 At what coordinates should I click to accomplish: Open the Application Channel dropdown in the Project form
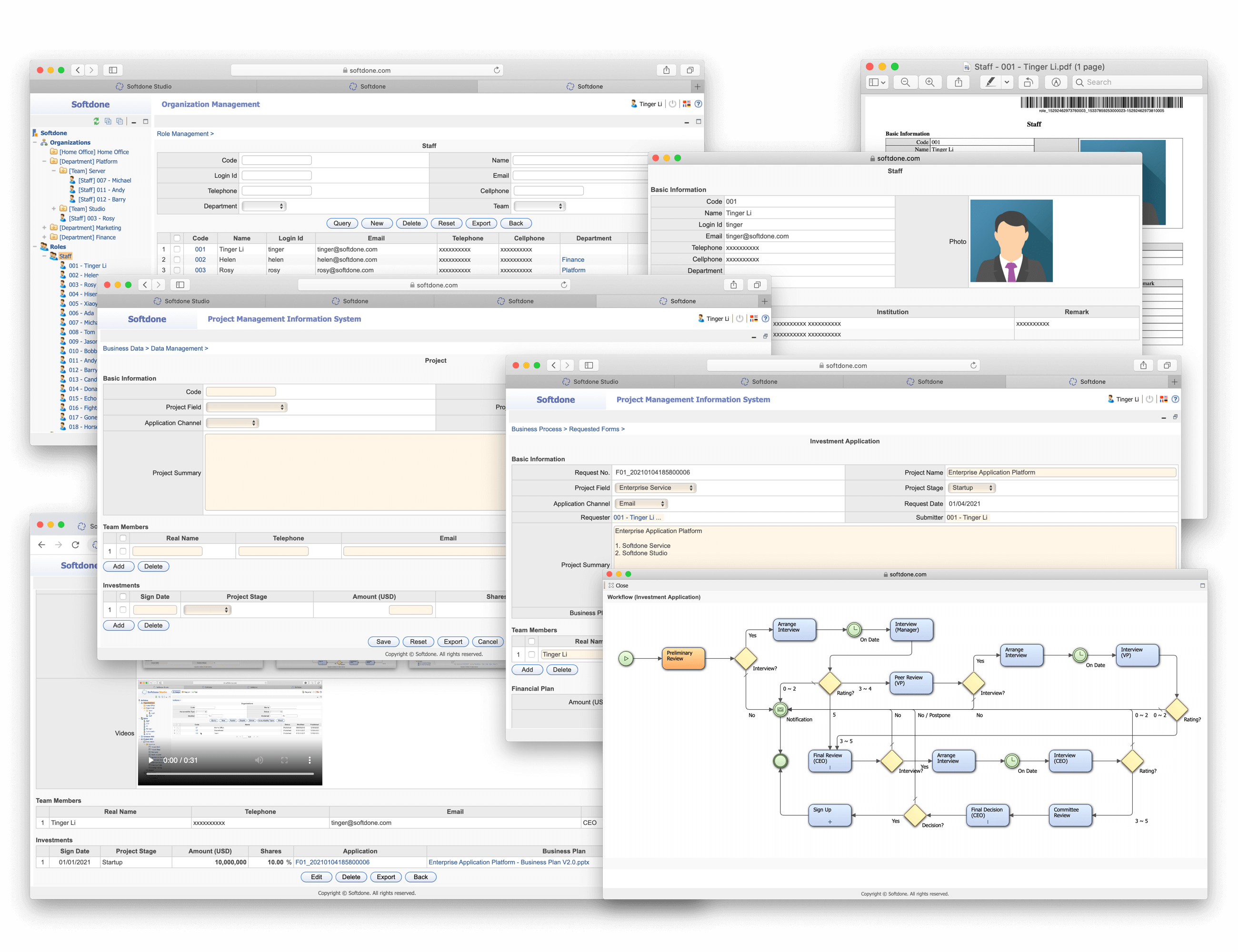[232, 423]
